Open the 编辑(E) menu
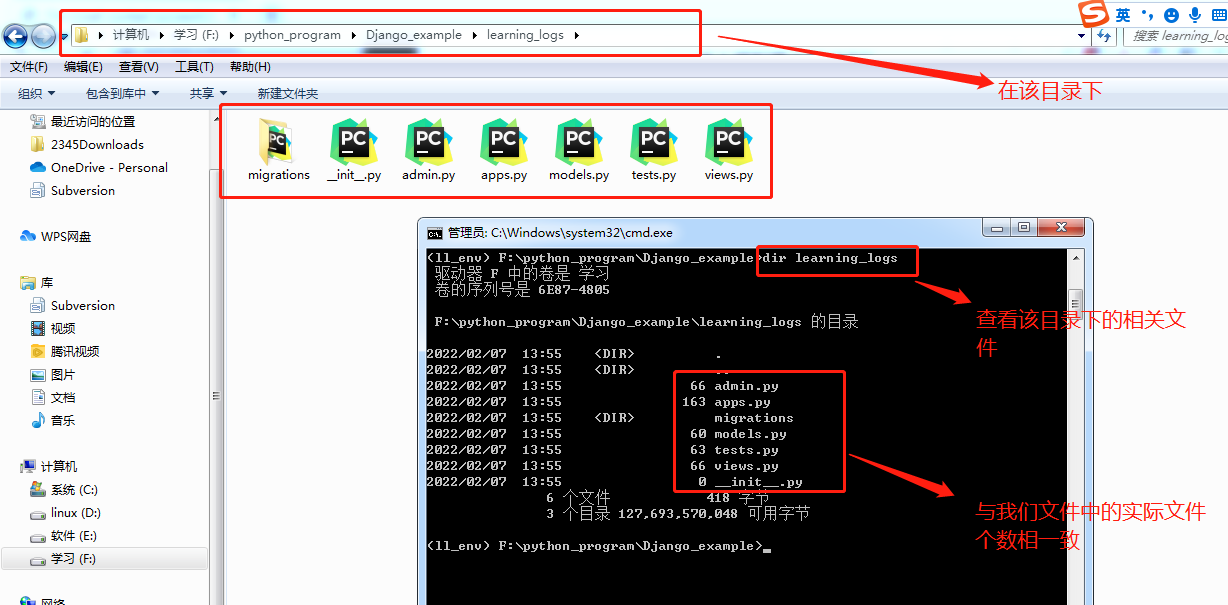This screenshot has height=605, width=1228. pyautogui.click(x=83, y=67)
